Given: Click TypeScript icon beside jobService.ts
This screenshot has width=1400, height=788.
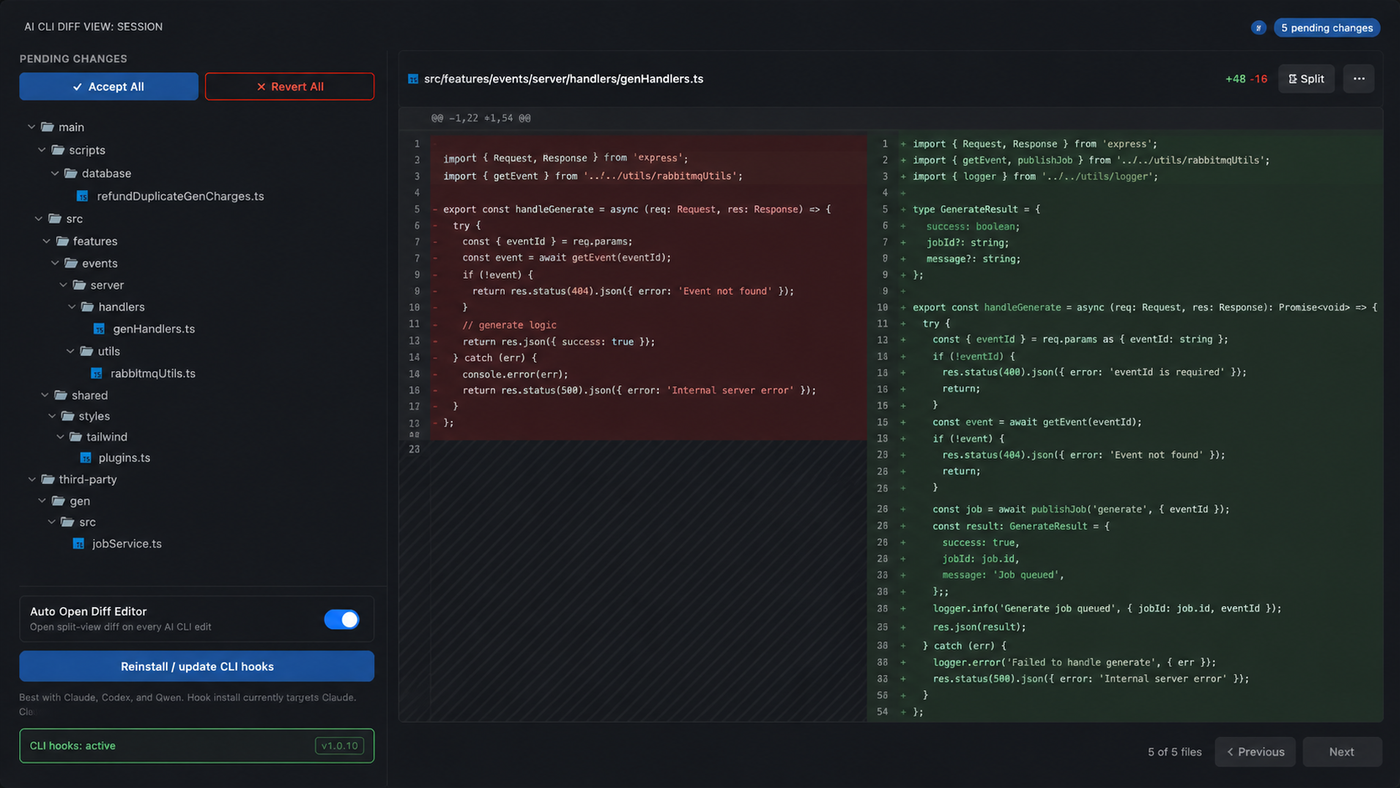Looking at the screenshot, I should click(78, 544).
